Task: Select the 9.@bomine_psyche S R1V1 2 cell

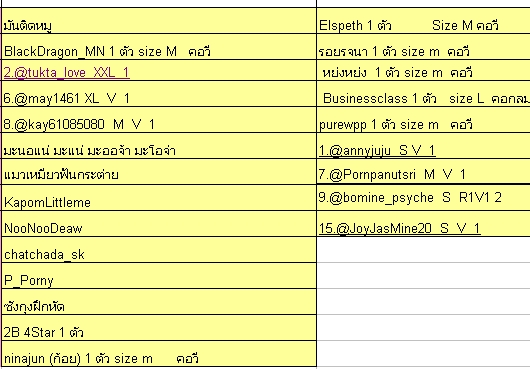Action: (424, 198)
